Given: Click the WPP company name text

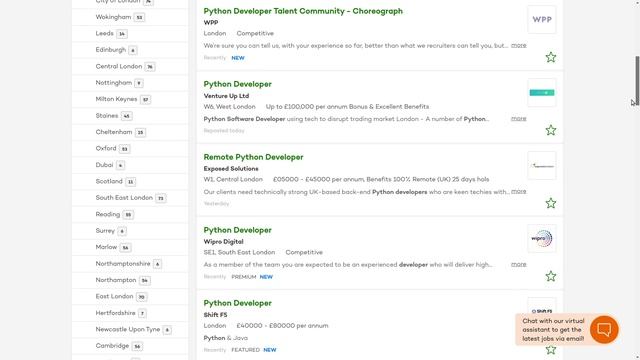Looking at the screenshot, I should [x=211, y=23].
